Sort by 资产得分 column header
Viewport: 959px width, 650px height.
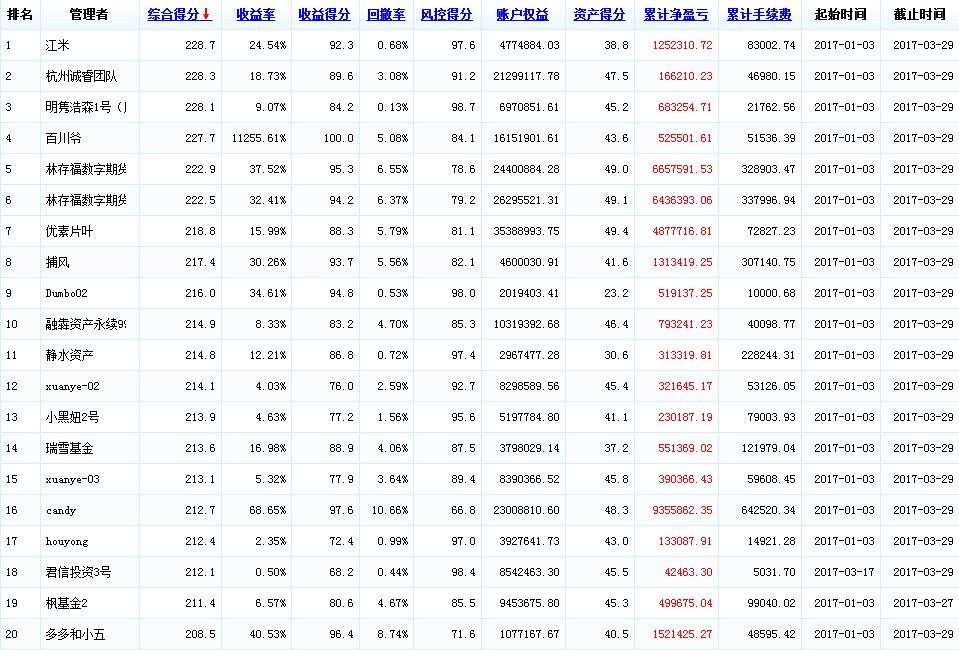tap(599, 14)
